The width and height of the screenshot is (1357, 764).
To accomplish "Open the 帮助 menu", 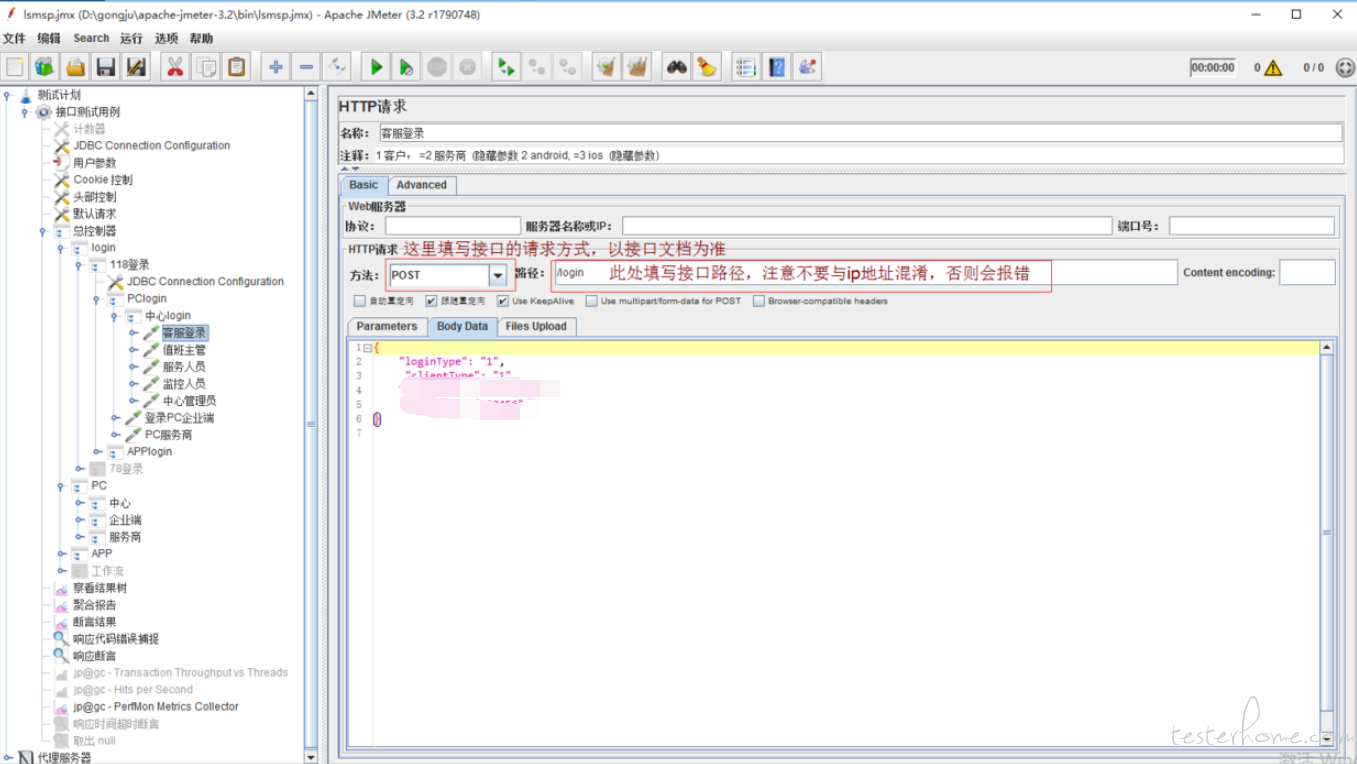I will [201, 38].
